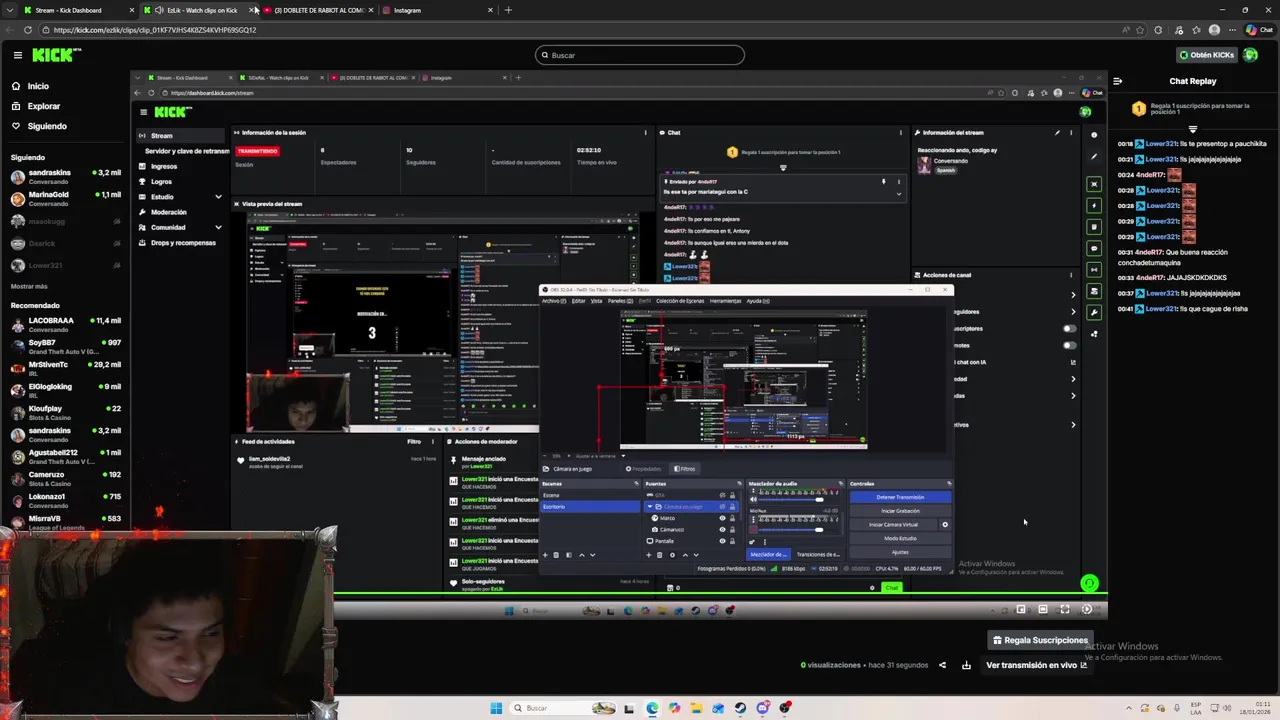Select the EzLik - Watch clips on Kick tab
The height and width of the screenshot is (720, 1280).
pos(199,10)
